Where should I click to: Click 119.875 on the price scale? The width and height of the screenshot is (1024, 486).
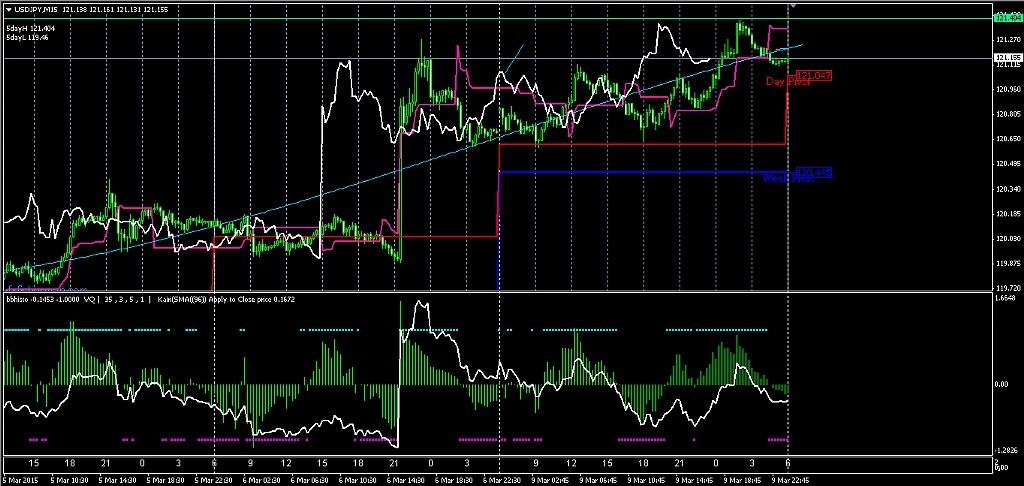[x=1006, y=263]
